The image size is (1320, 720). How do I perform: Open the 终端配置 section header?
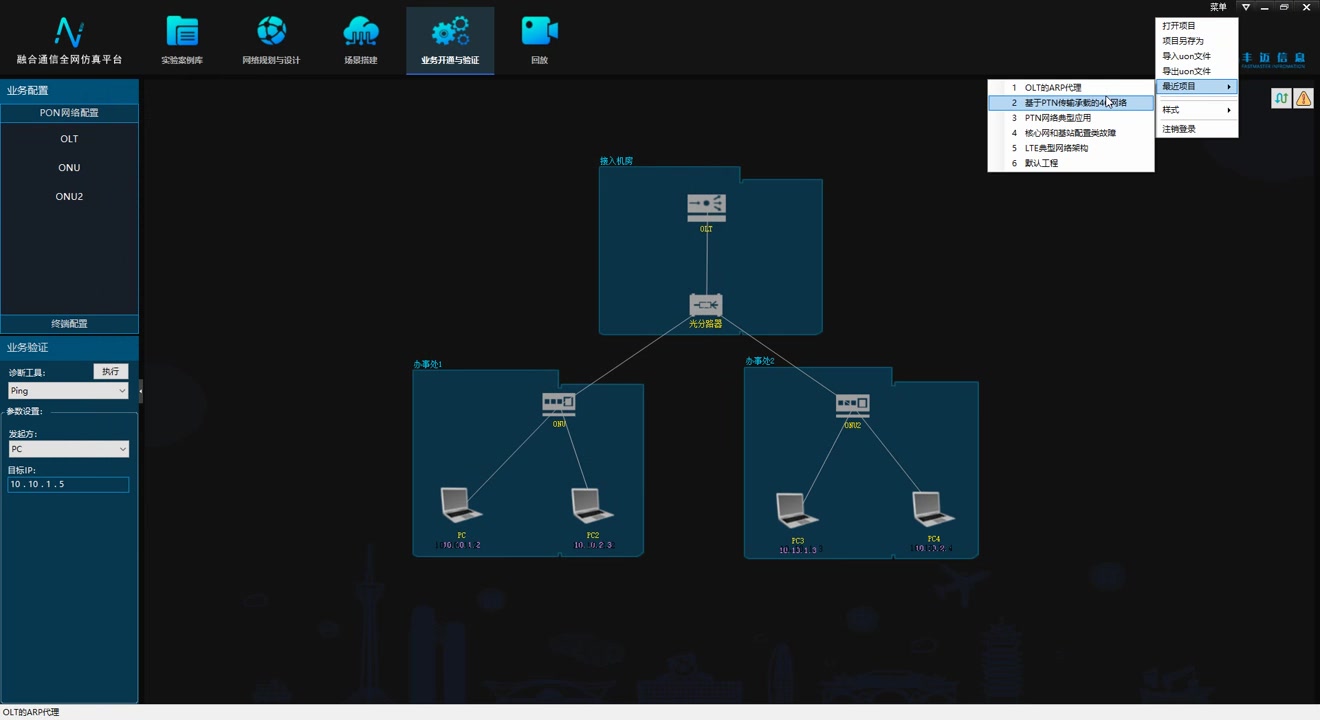coord(69,324)
